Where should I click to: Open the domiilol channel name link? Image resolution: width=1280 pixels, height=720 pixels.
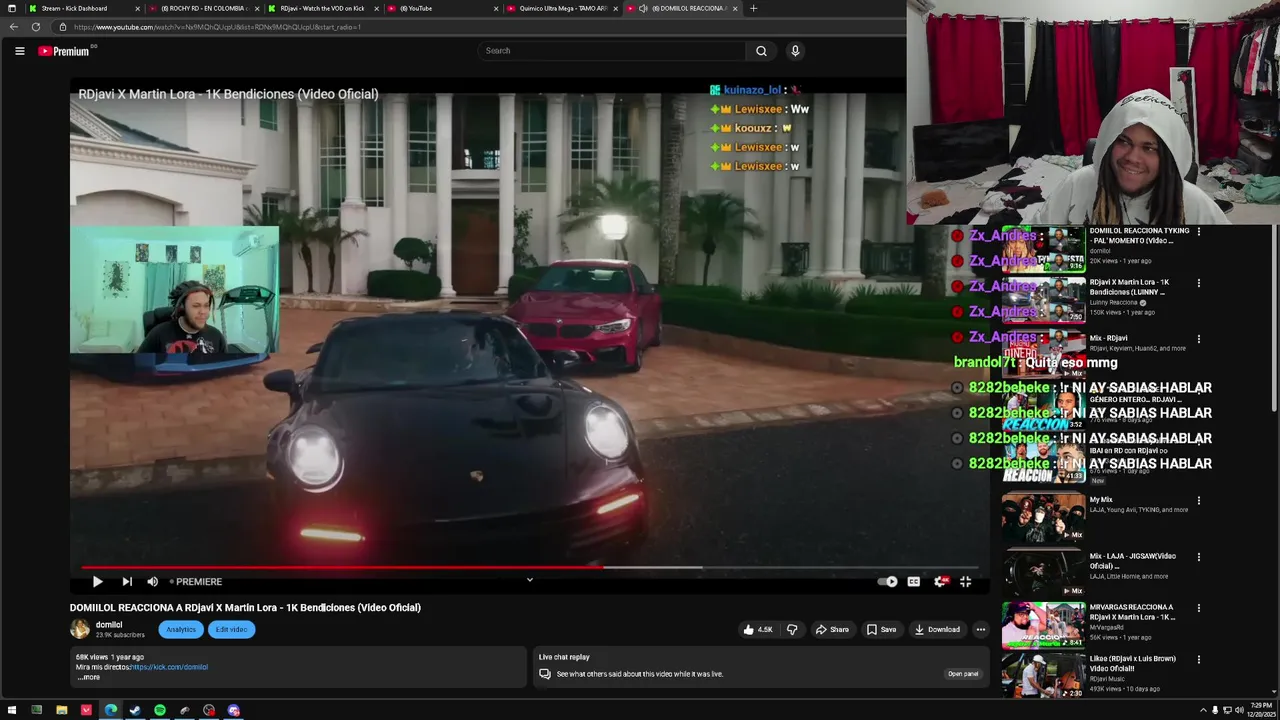coord(109,625)
